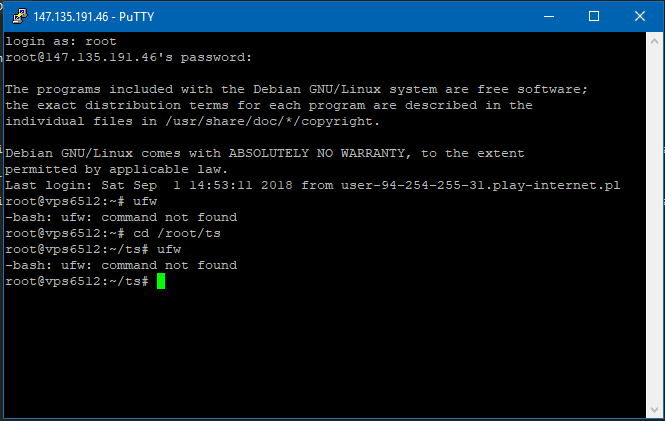Screen dimensions: 665x421
Task: Maximize the PuTTY window
Action: click(x=594, y=16)
